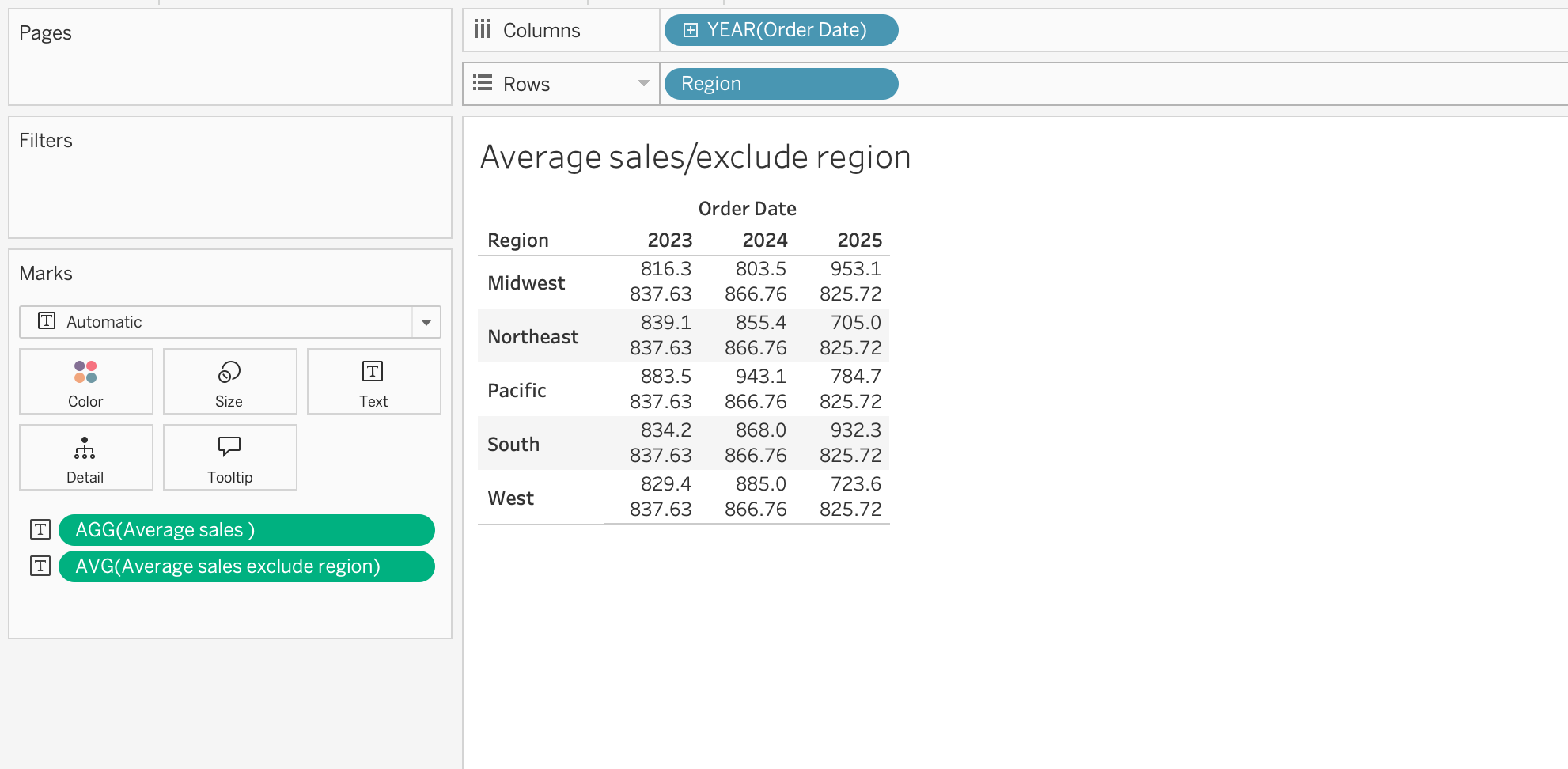Click the Rows shelf icon
This screenshot has width=1568, height=769.
pyautogui.click(x=483, y=83)
